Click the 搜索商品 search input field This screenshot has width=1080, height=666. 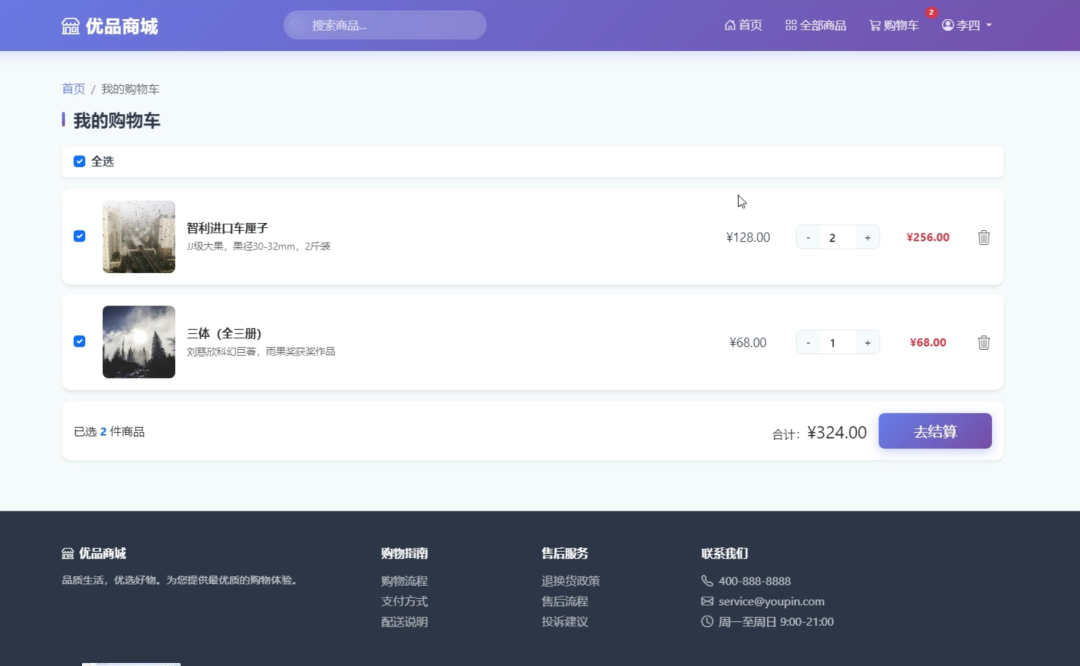coord(384,25)
